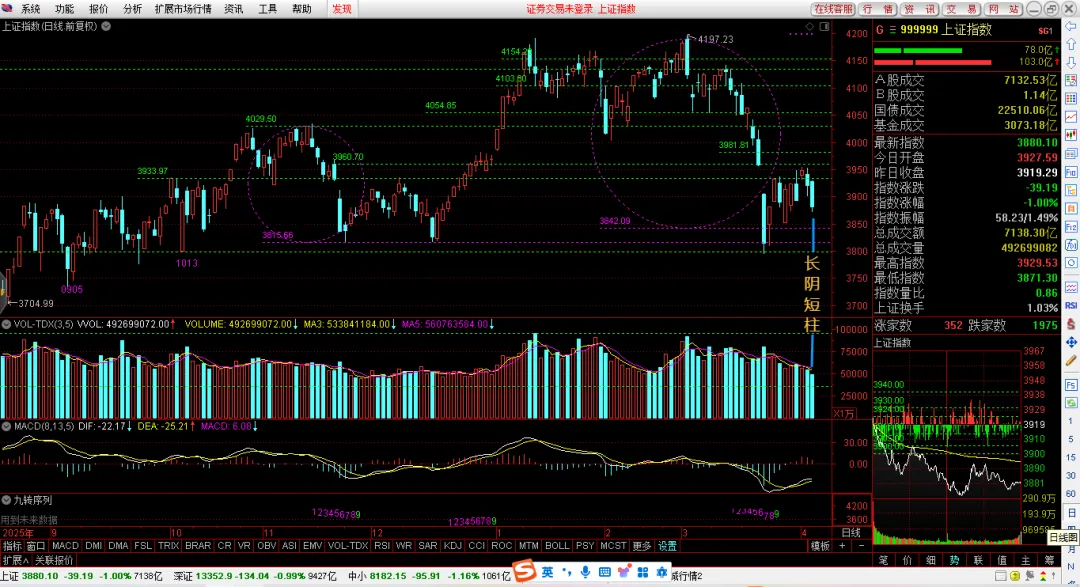
Task: Click the up arrow icon in the right sidebar
Action: point(1071,44)
